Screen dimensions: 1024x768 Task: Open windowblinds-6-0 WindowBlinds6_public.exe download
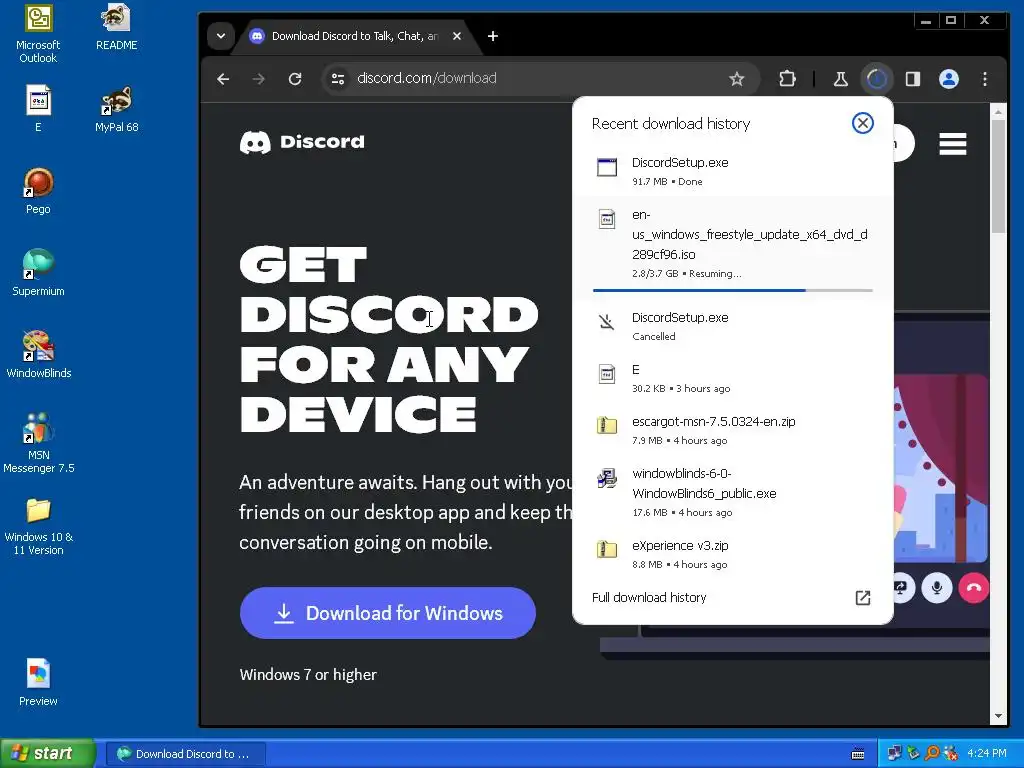(x=732, y=492)
